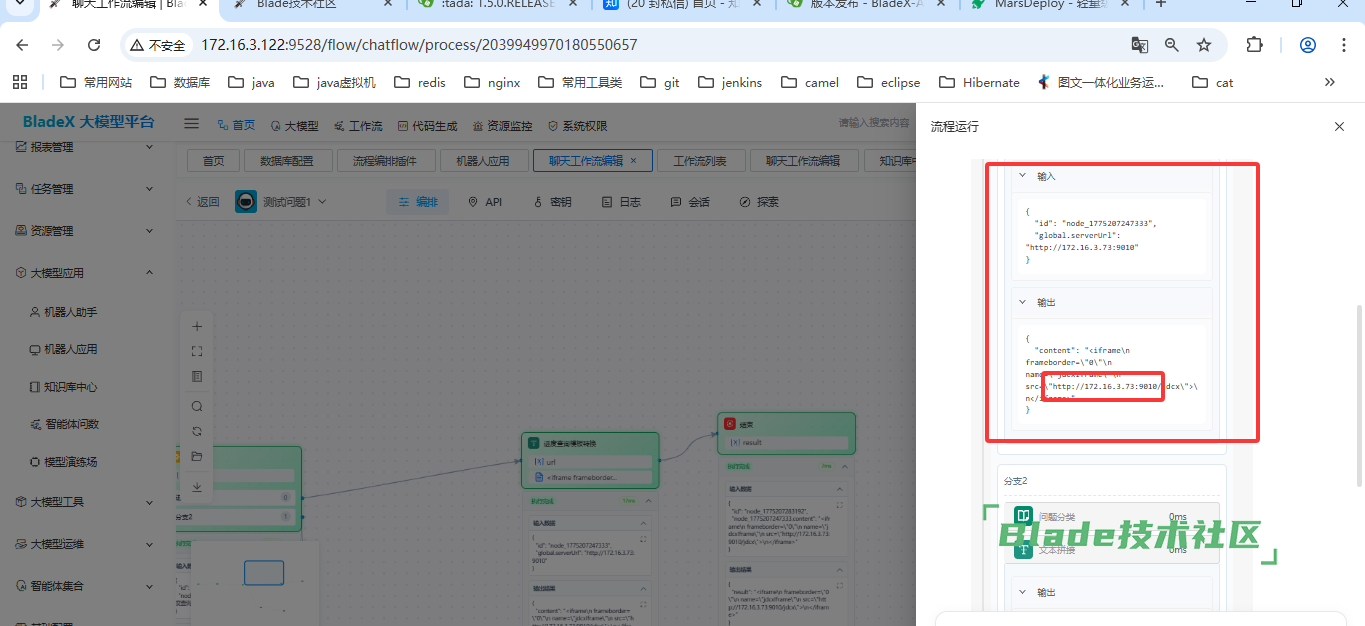Click the zoom-in plus icon on canvas toolbar
This screenshot has width=1365, height=626.
coord(197,327)
